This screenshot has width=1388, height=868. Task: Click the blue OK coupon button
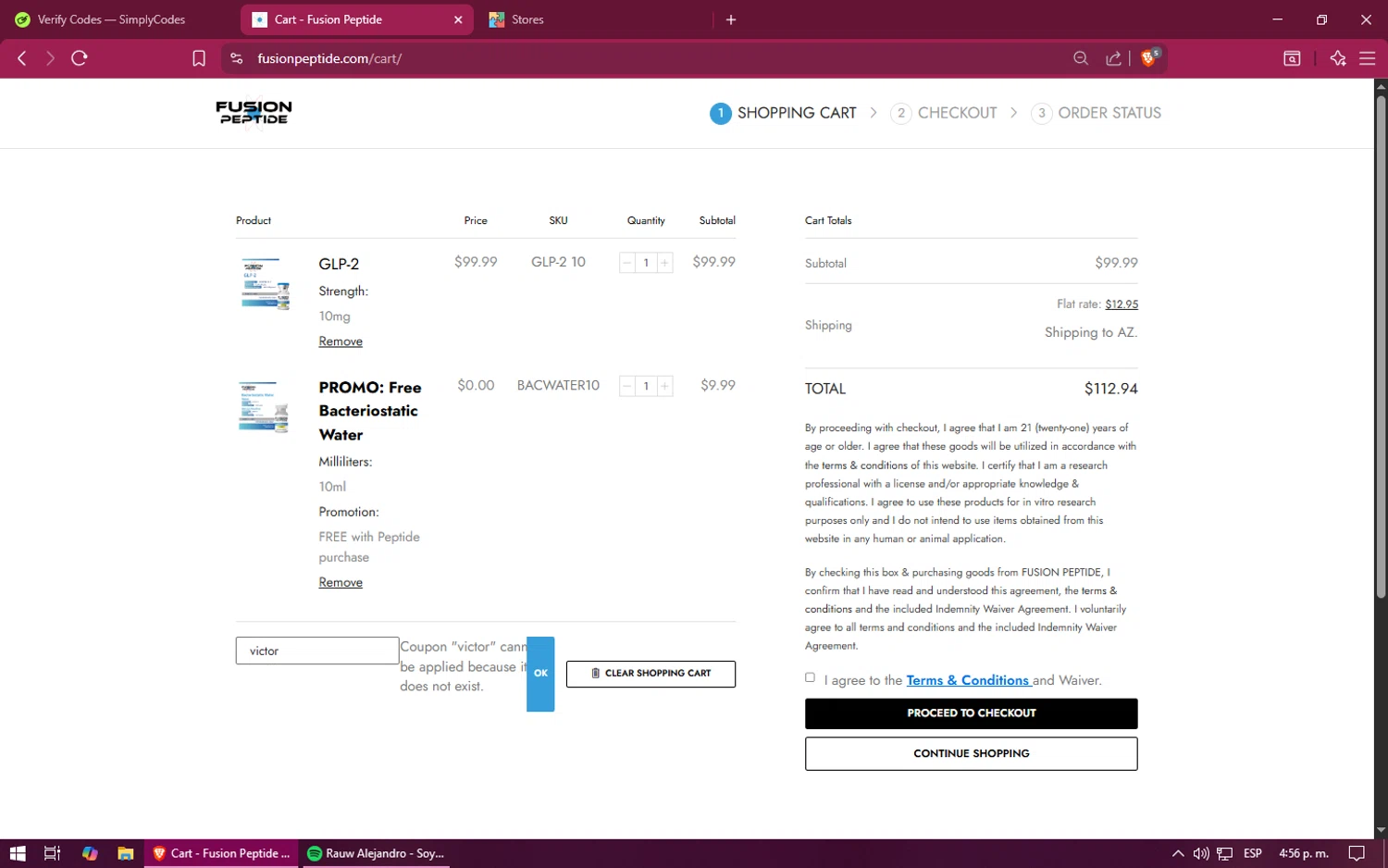540,674
